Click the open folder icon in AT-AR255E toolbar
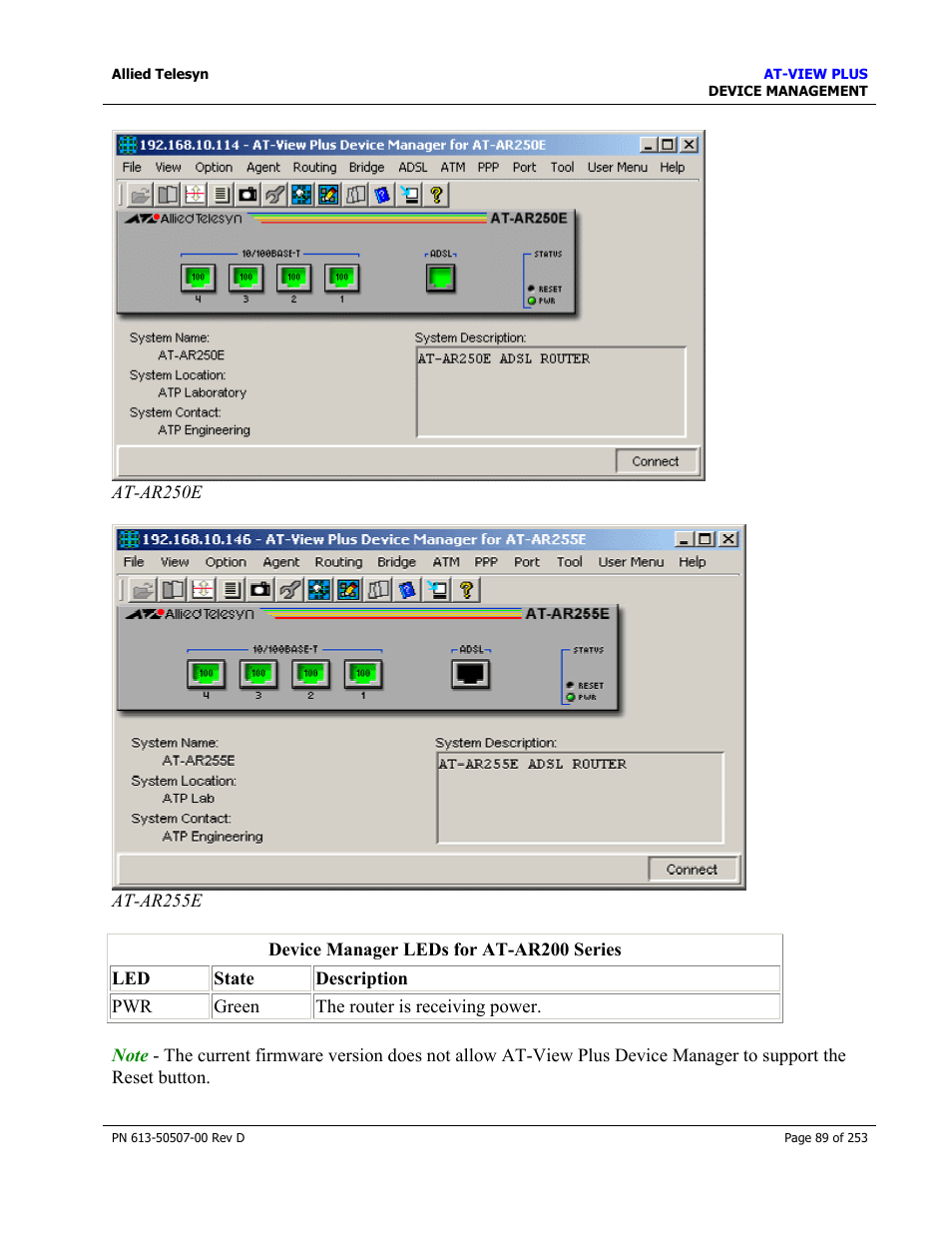The image size is (952, 1233). coord(144,590)
